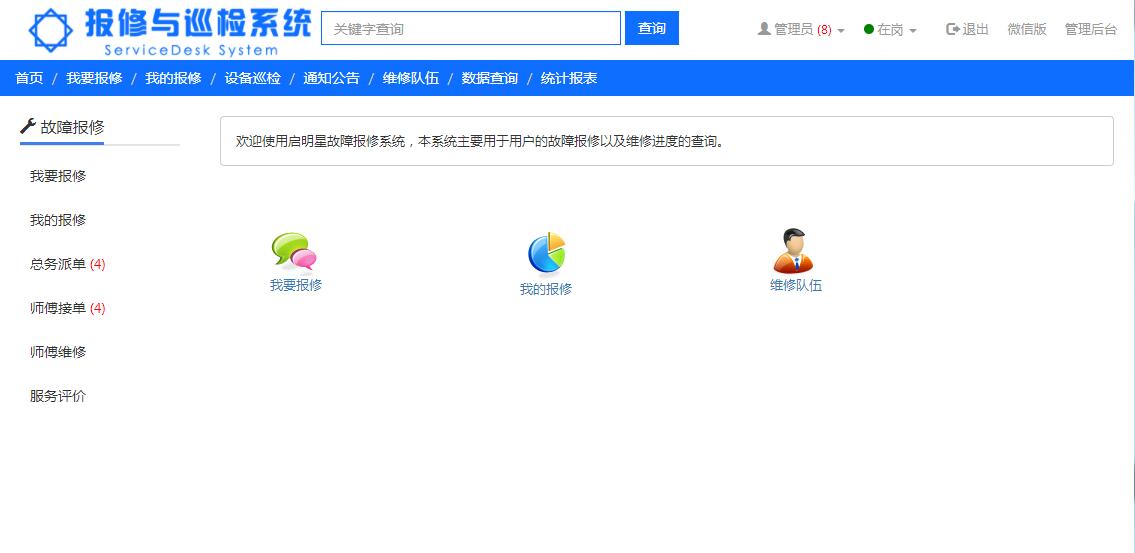1135x553 pixels.
Task: Click the 维修队伍 person icon
Action: click(794, 250)
